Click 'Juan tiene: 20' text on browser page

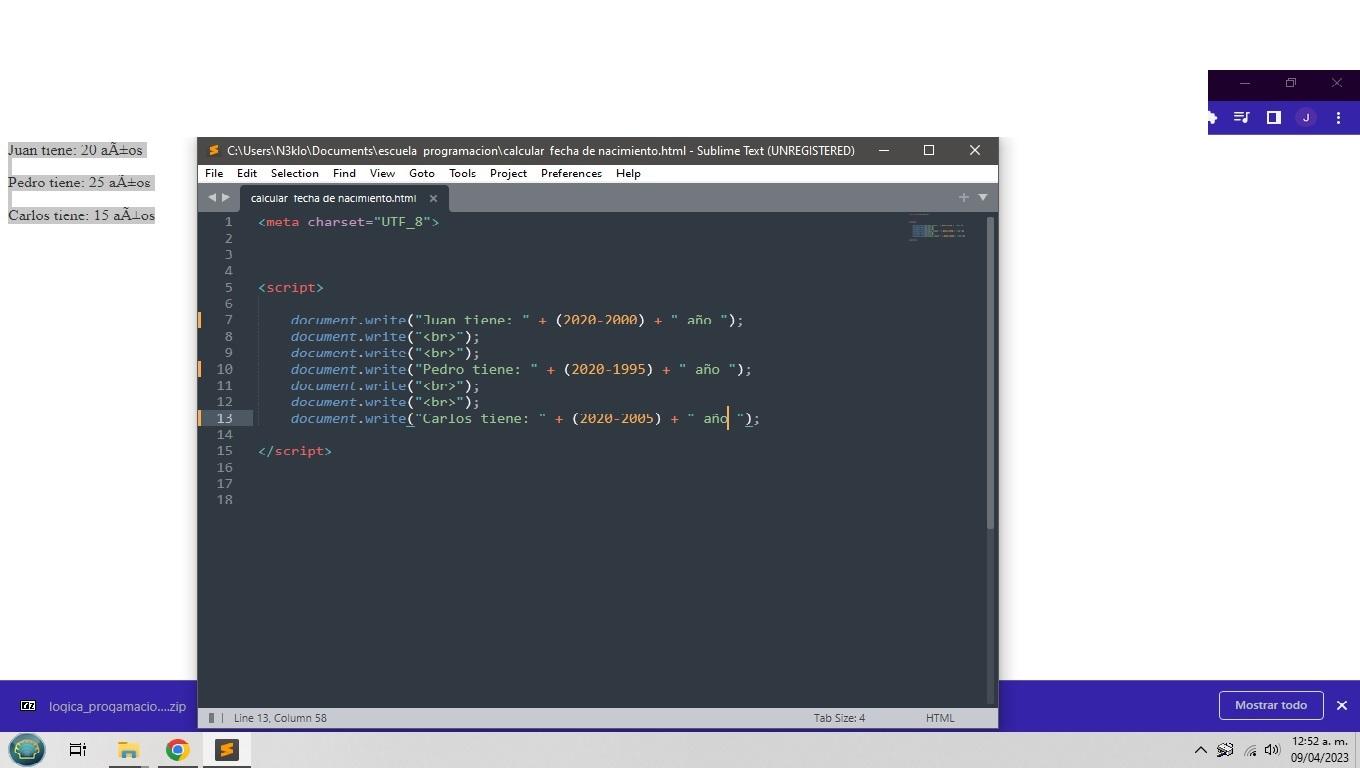tap(52, 150)
